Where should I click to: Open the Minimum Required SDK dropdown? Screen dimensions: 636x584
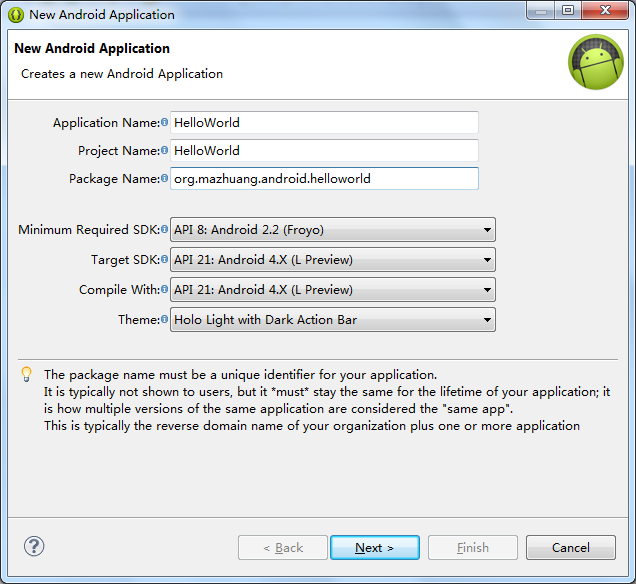pyautogui.click(x=333, y=230)
